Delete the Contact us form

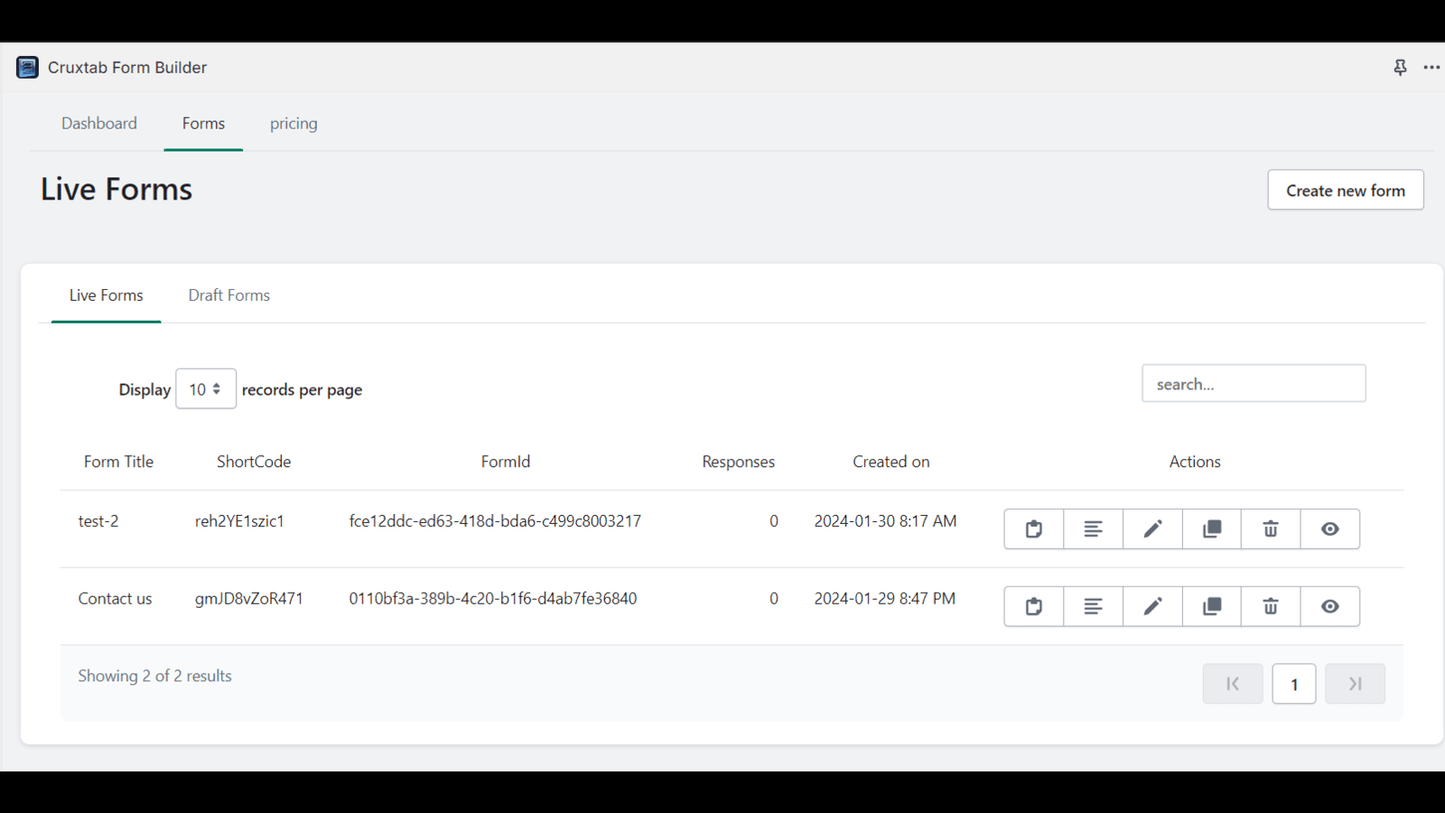[x=1270, y=606]
